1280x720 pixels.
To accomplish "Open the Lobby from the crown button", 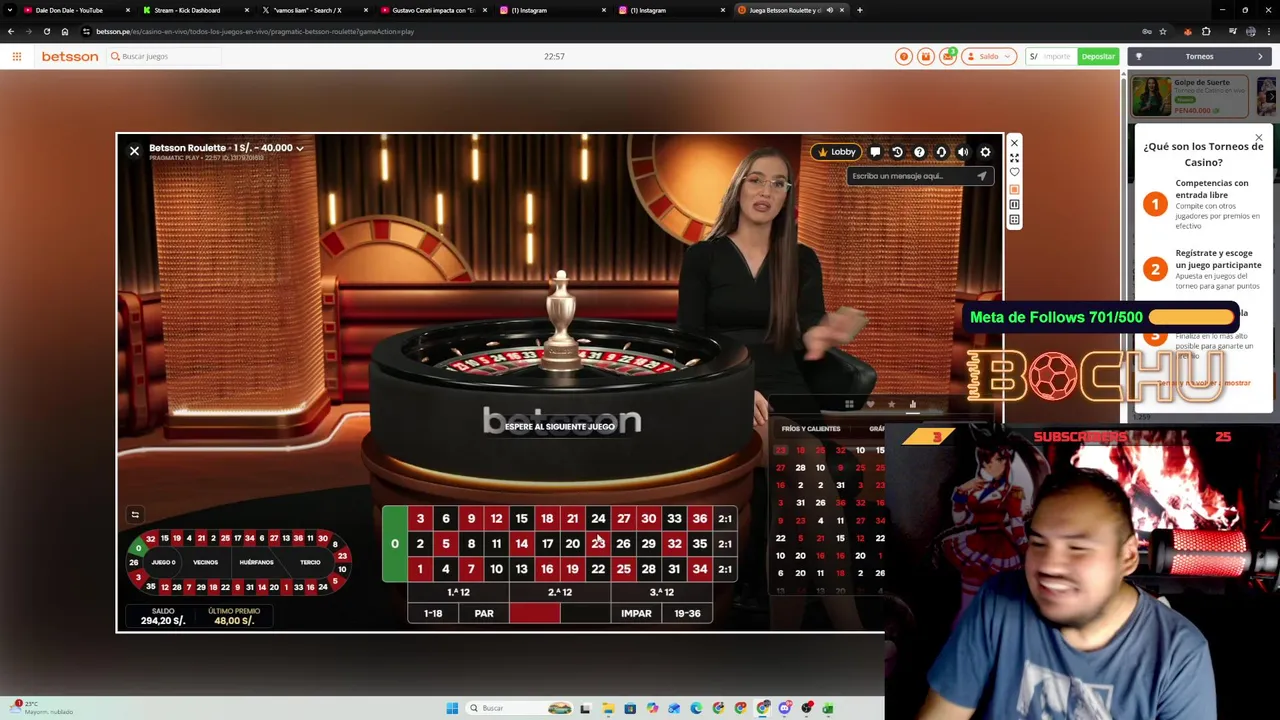I will (837, 152).
